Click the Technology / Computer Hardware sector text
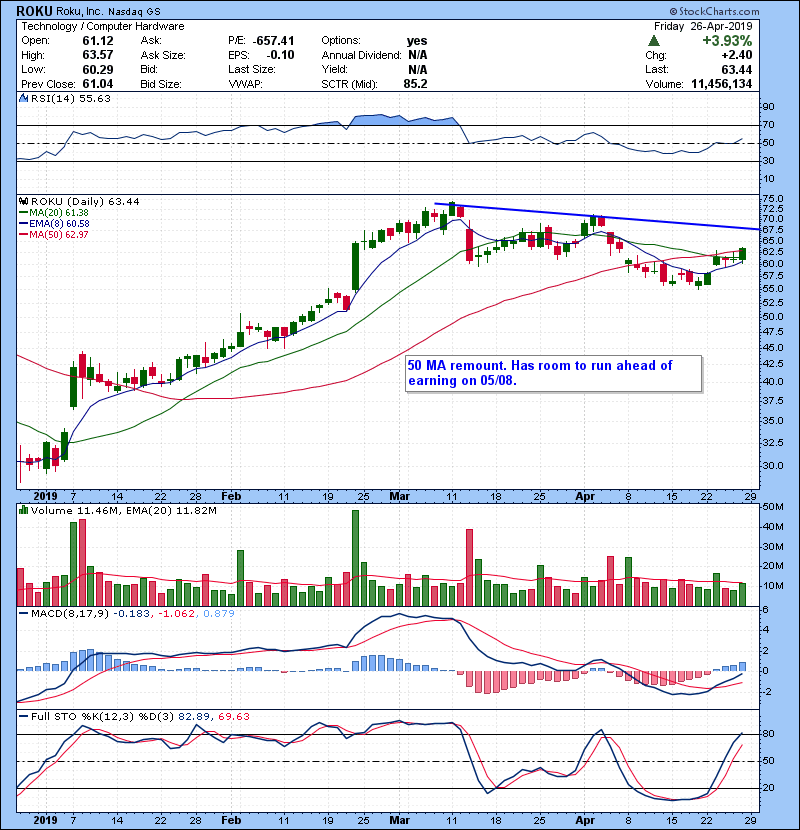 103,26
